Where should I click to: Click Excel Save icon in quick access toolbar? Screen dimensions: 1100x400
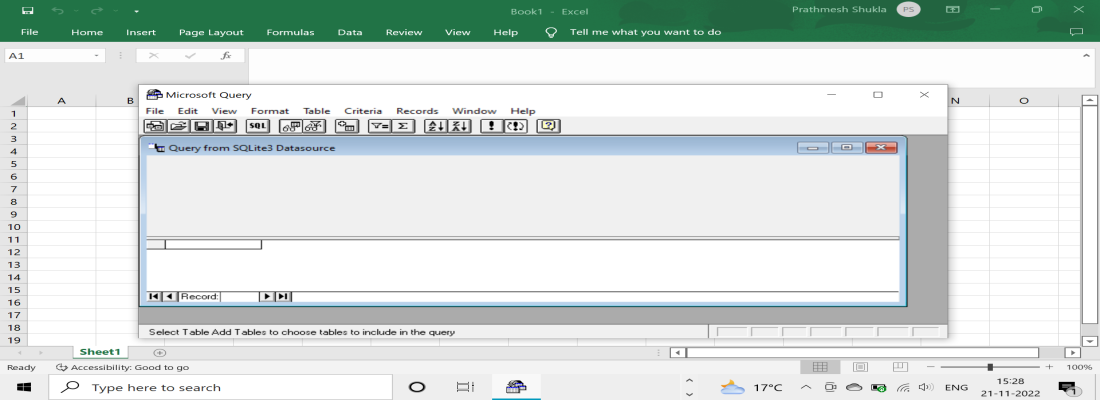pyautogui.click(x=27, y=11)
